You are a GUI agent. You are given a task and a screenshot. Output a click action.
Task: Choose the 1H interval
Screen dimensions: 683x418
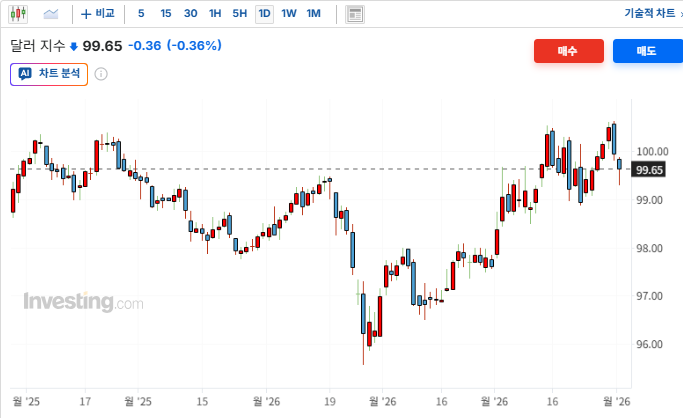(215, 13)
